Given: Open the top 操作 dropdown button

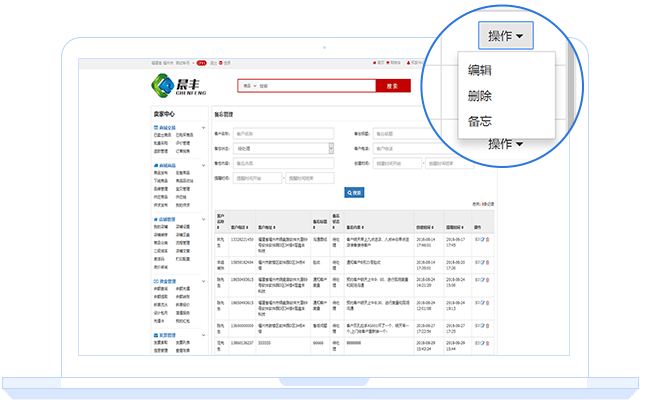Looking at the screenshot, I should (x=510, y=36).
